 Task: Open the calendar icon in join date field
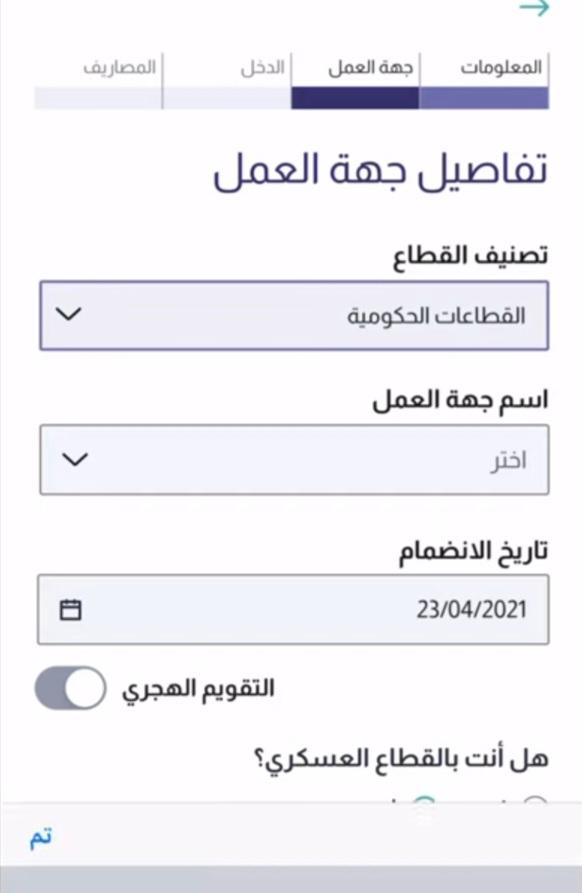coord(71,609)
